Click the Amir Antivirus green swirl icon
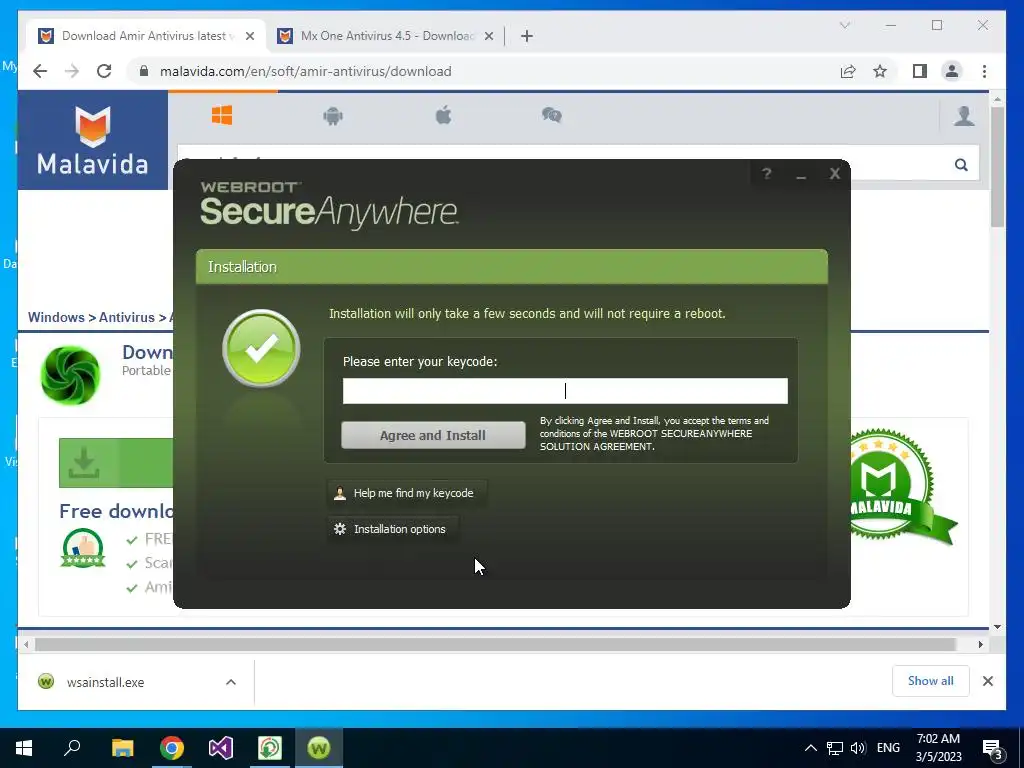 (70, 376)
